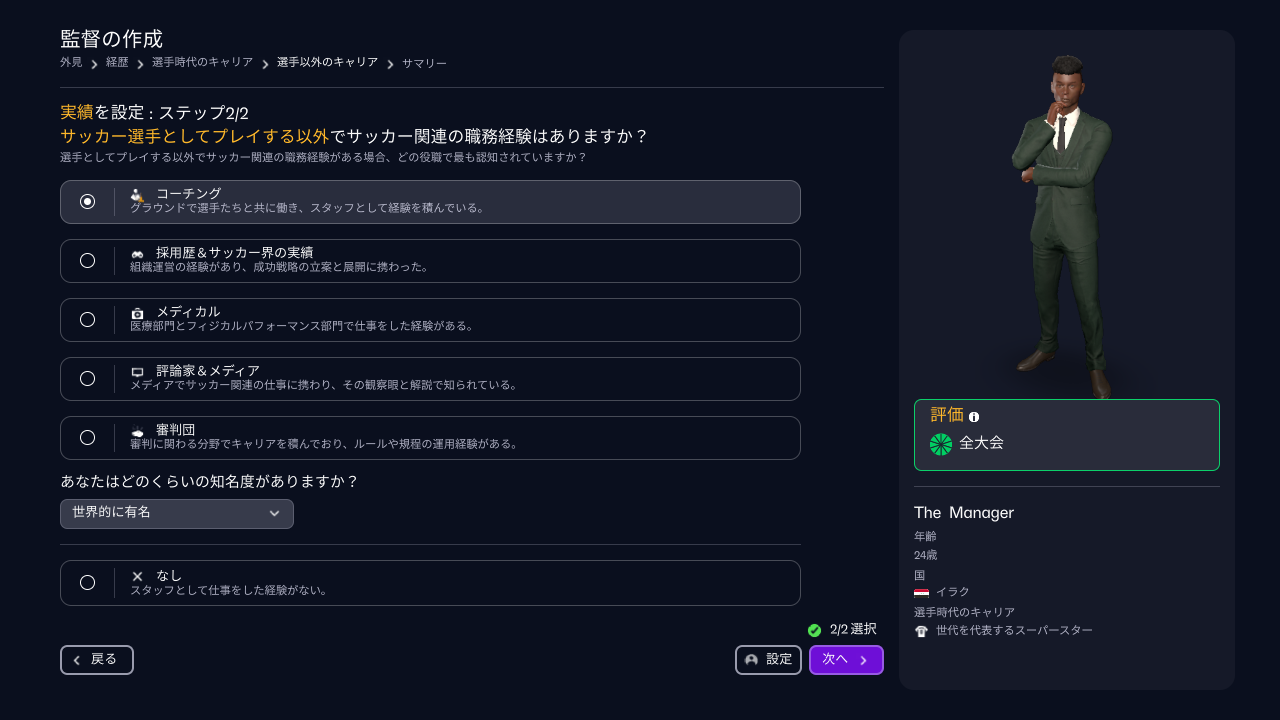The image size is (1280, 720).
Task: Select the 採用歴＆サッカー界の実績 radio button
Action: (x=88, y=261)
